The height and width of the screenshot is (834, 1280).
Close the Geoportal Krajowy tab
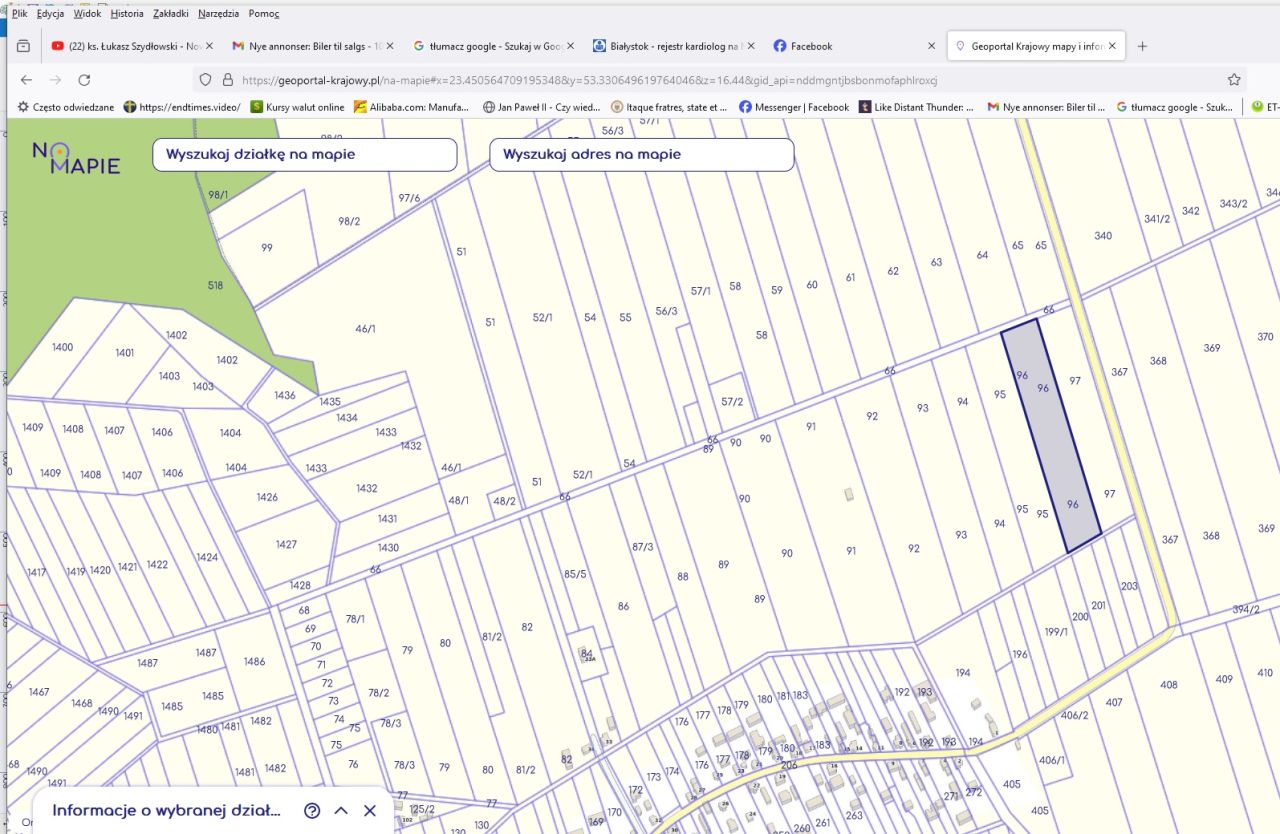coord(1112,46)
